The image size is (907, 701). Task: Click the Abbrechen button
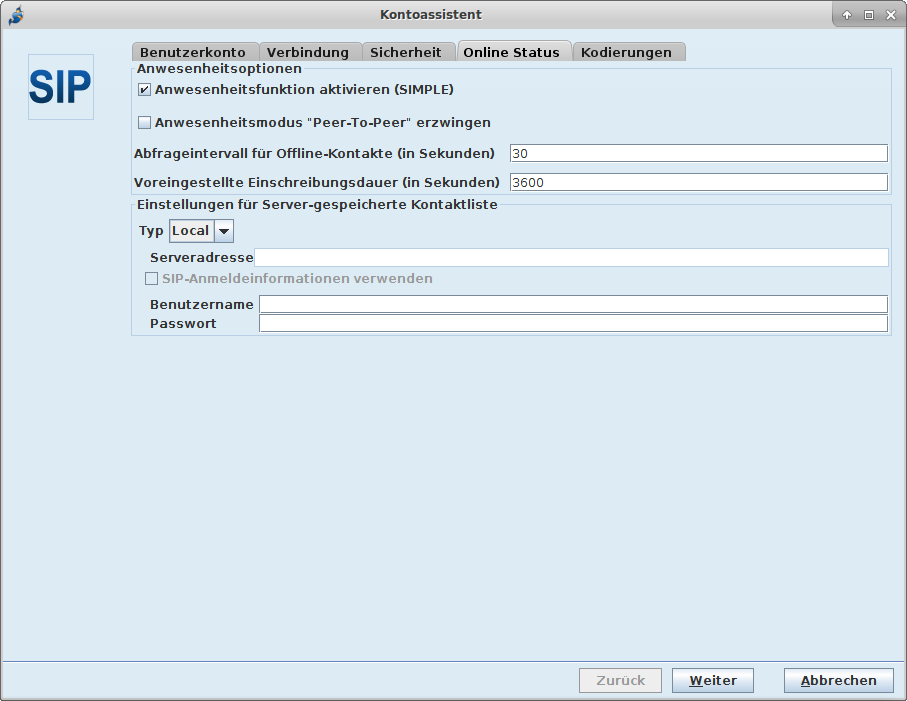[838, 680]
